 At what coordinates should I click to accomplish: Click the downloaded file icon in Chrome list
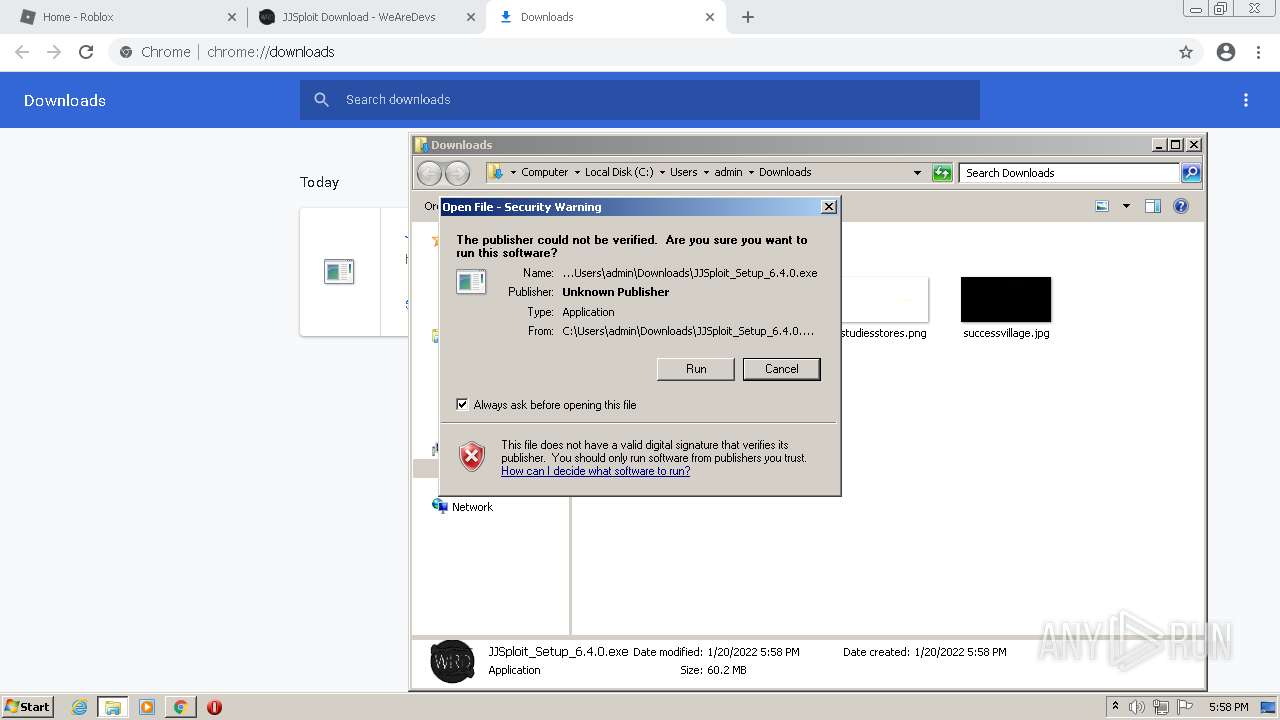coord(339,271)
